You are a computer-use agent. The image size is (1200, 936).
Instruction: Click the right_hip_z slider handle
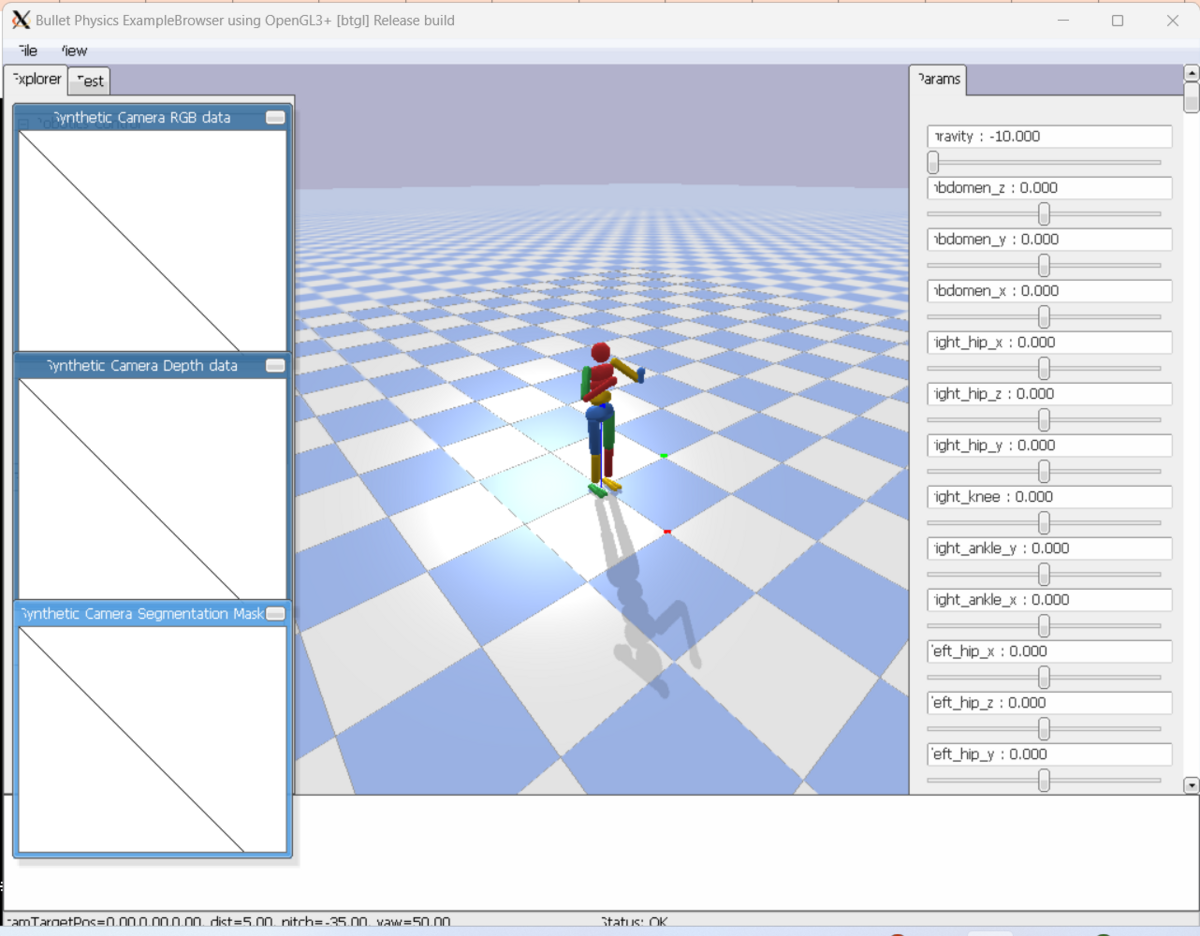[x=1044, y=420]
